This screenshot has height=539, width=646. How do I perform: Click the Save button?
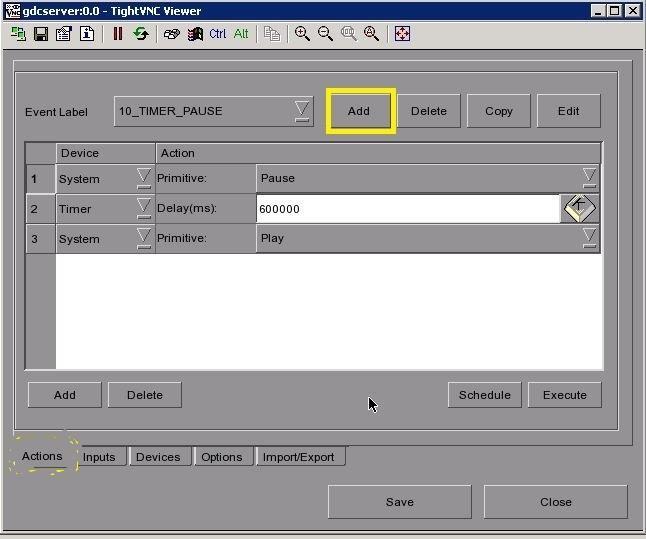click(x=400, y=502)
